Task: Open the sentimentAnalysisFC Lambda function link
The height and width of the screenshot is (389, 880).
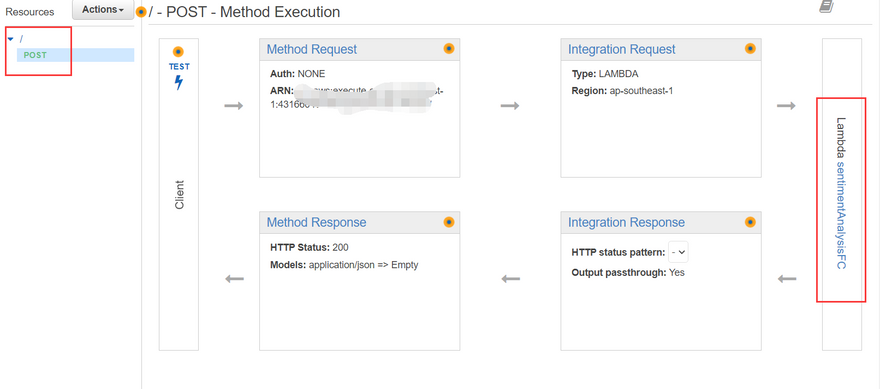Action: click(x=841, y=216)
